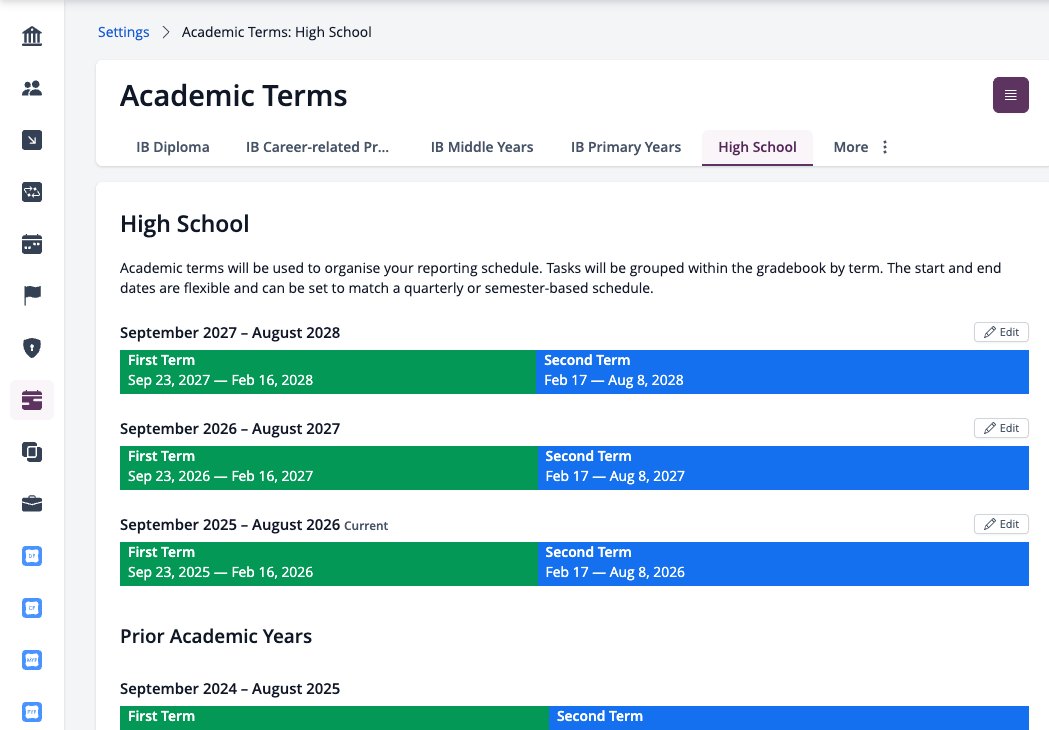Click First Term Sep 23, 2027 green bar
The height and width of the screenshot is (730, 1049).
click(x=328, y=371)
